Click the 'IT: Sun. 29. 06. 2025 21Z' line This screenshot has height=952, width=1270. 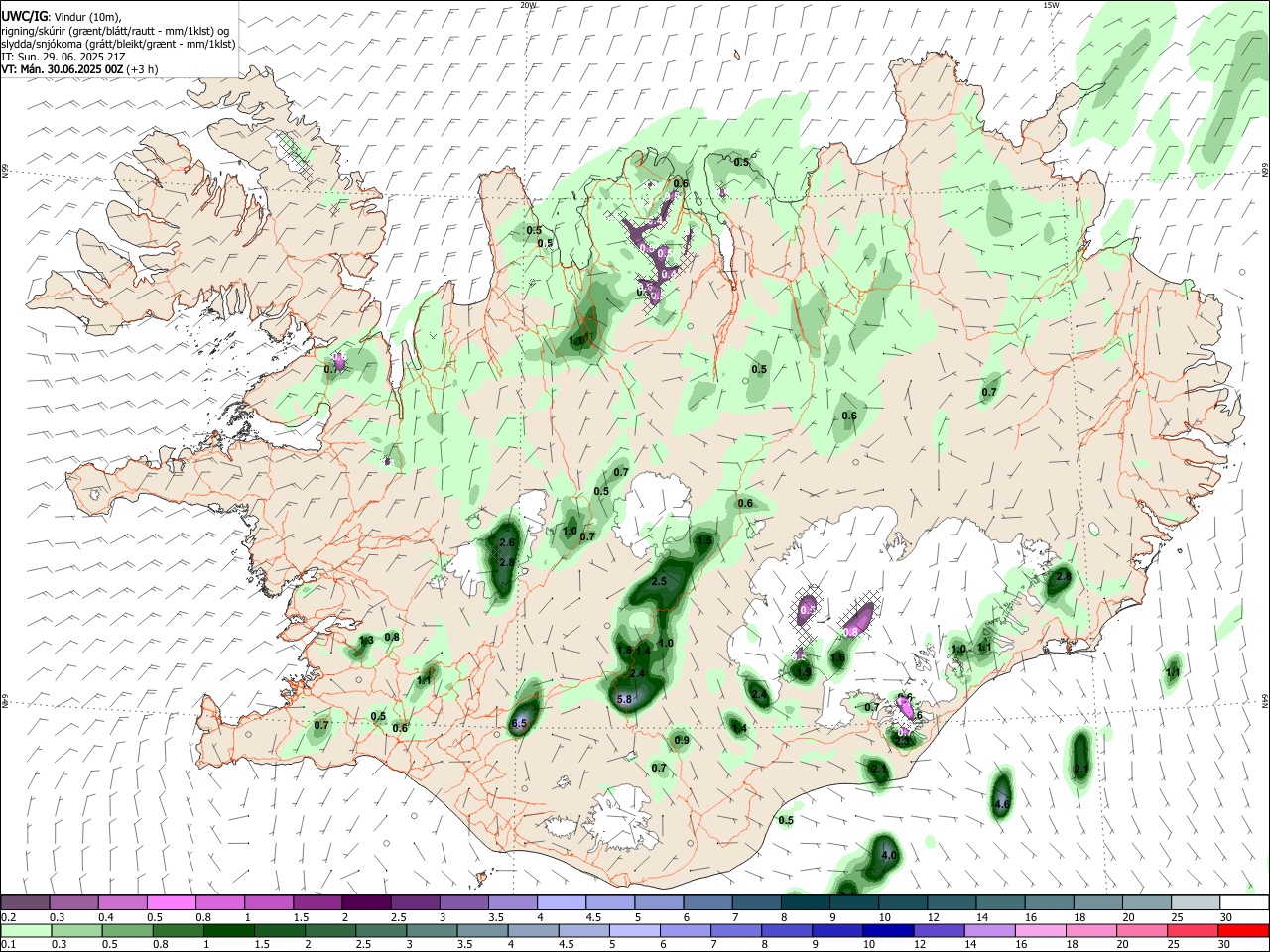62,57
